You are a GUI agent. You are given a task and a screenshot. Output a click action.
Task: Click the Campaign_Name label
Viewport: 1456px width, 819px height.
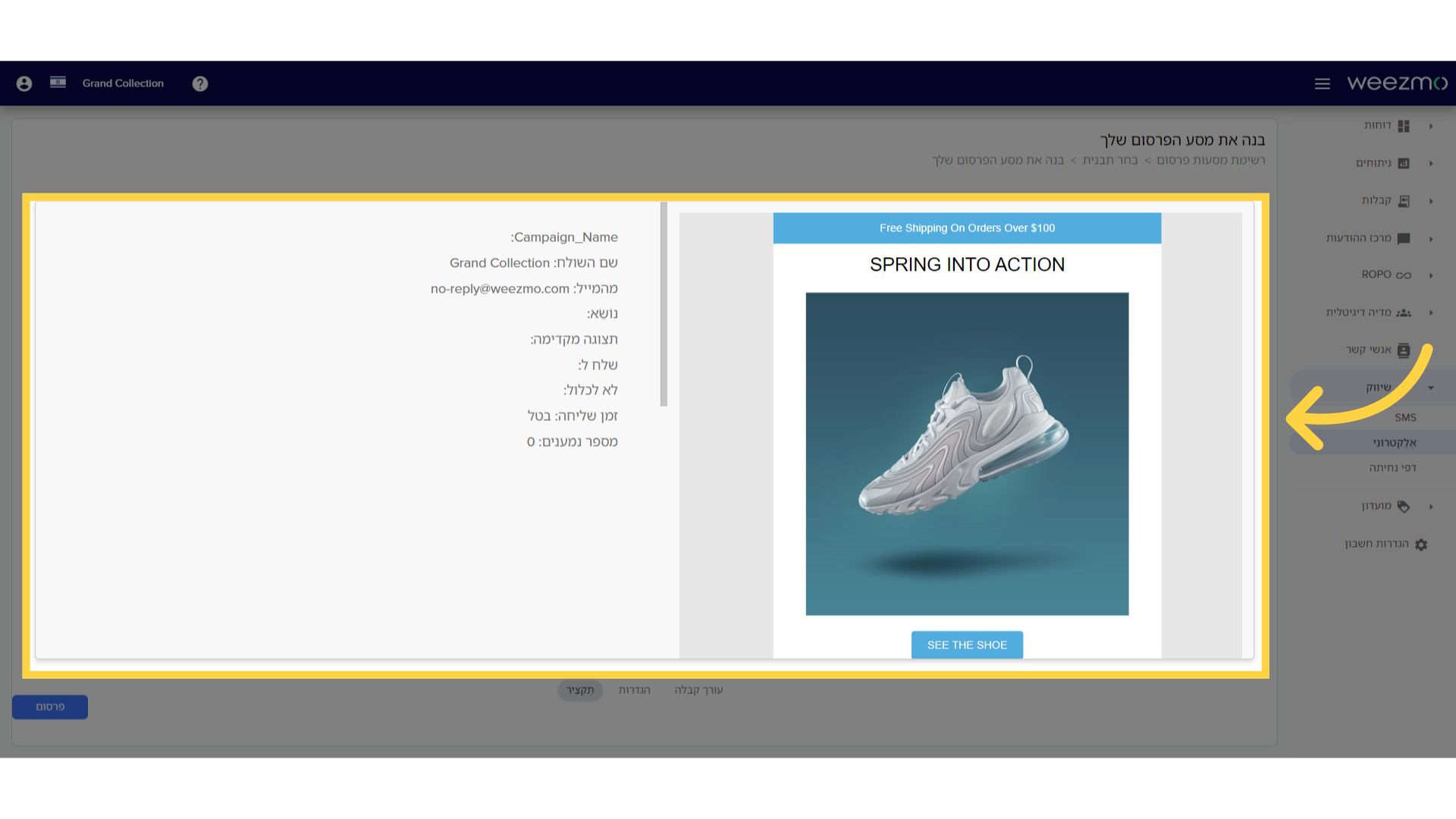point(564,237)
